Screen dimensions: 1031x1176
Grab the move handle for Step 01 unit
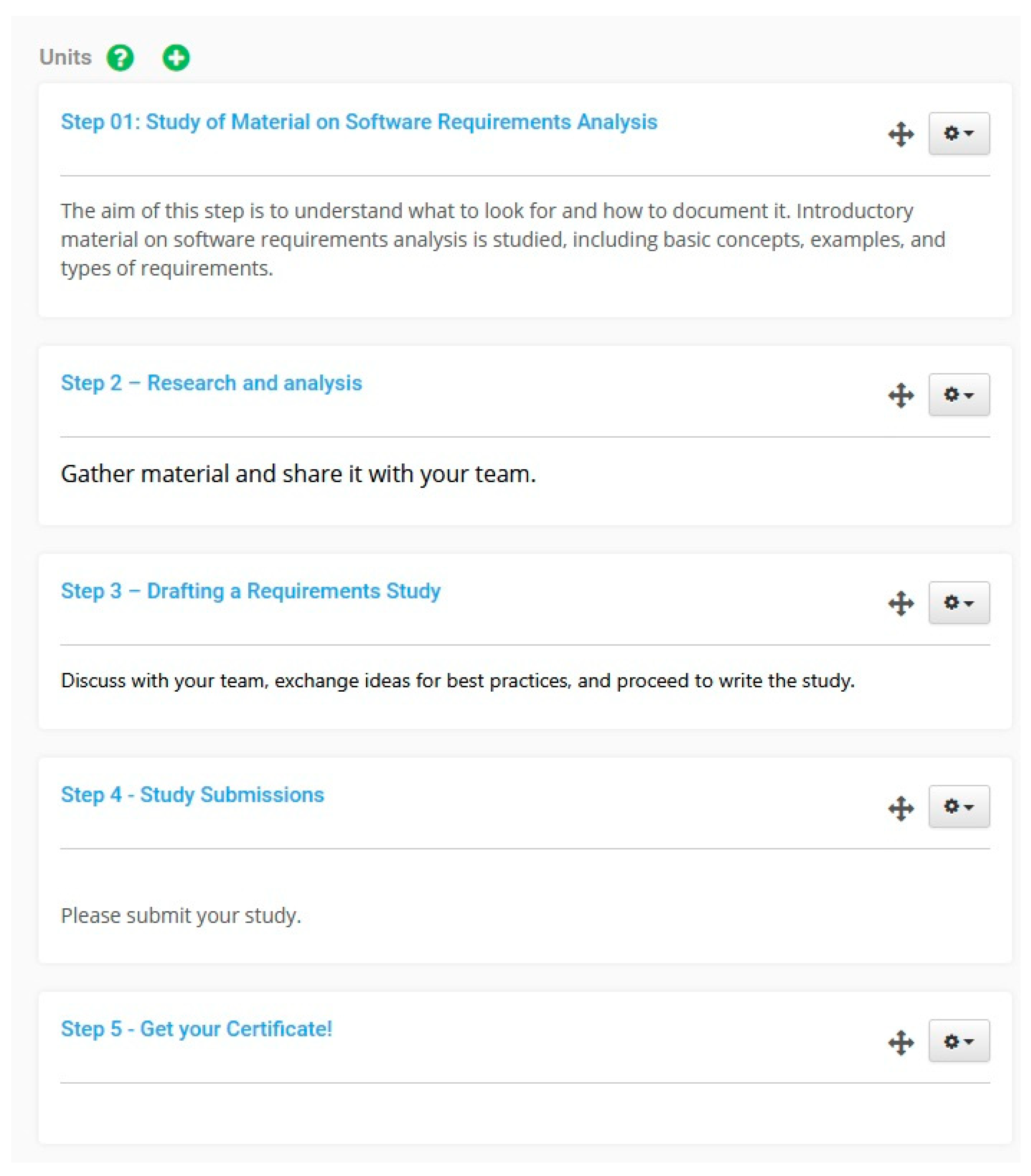[901, 135]
